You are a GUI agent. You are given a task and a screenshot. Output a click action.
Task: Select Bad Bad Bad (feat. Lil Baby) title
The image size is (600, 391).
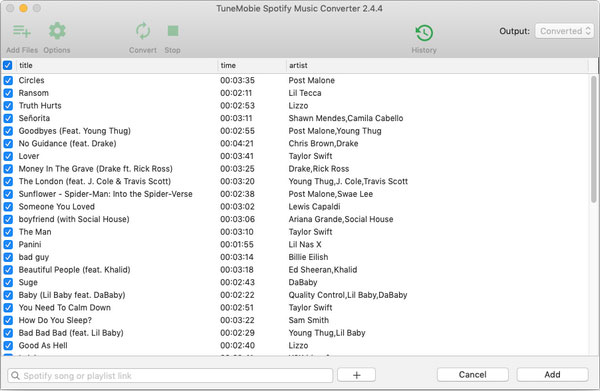click(71, 333)
